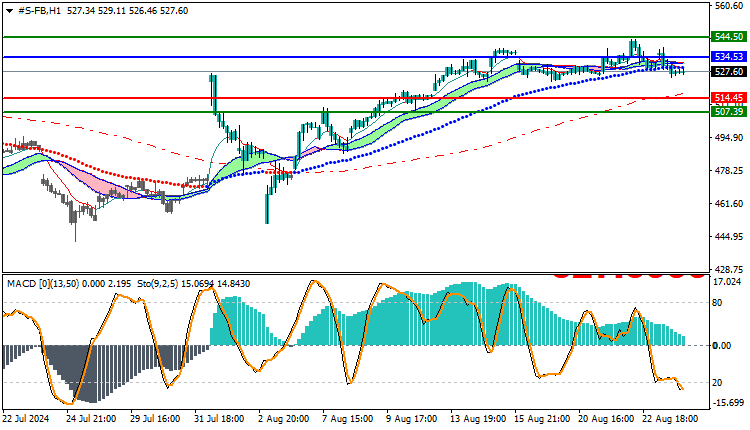Click the red 514.45 price level label
Screen dimensions: 750x430
pos(728,98)
